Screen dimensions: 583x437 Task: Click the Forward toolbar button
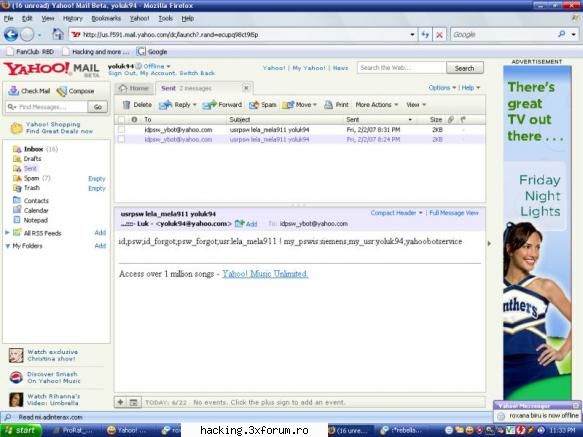222,105
